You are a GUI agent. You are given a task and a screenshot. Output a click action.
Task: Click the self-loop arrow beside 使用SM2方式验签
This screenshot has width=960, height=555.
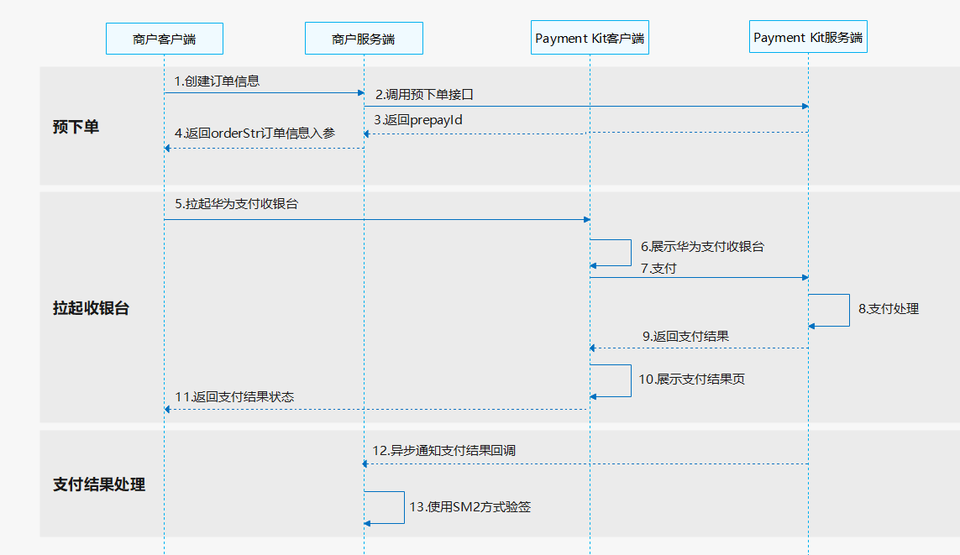385,507
